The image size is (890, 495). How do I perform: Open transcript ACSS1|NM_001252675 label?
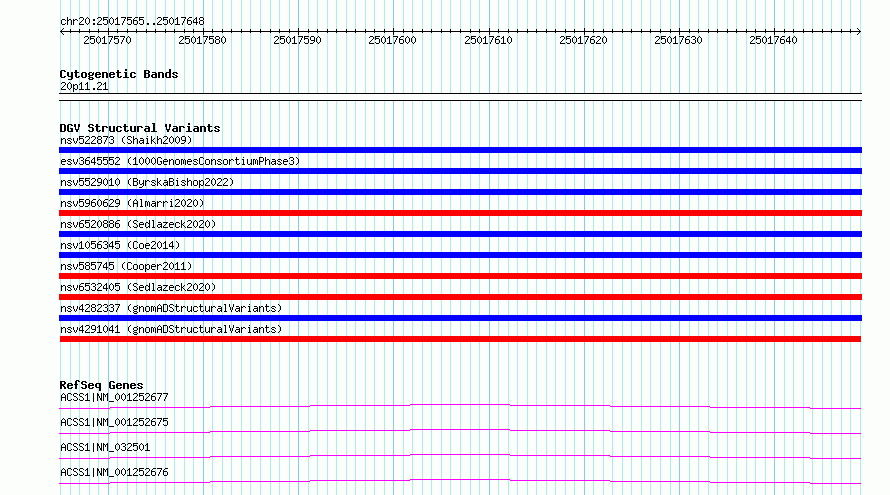pos(114,422)
